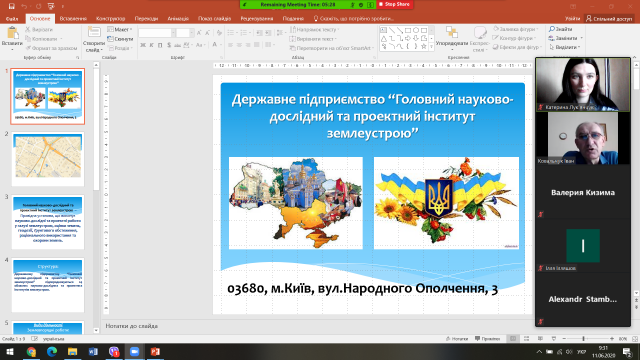640x360 pixels.
Task: Select slide 2 map thumbnail
Action: point(48,159)
